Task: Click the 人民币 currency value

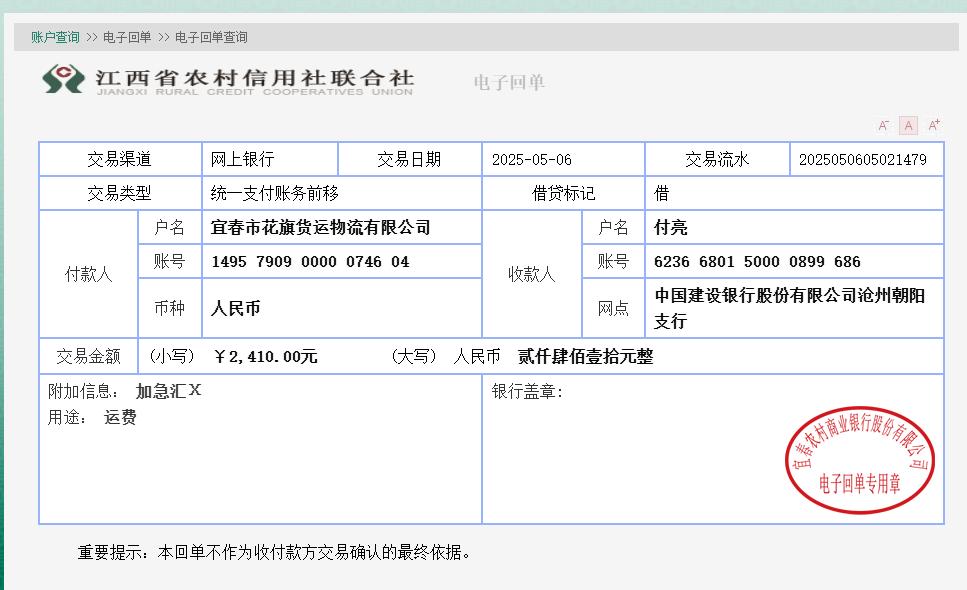Action: (235, 308)
